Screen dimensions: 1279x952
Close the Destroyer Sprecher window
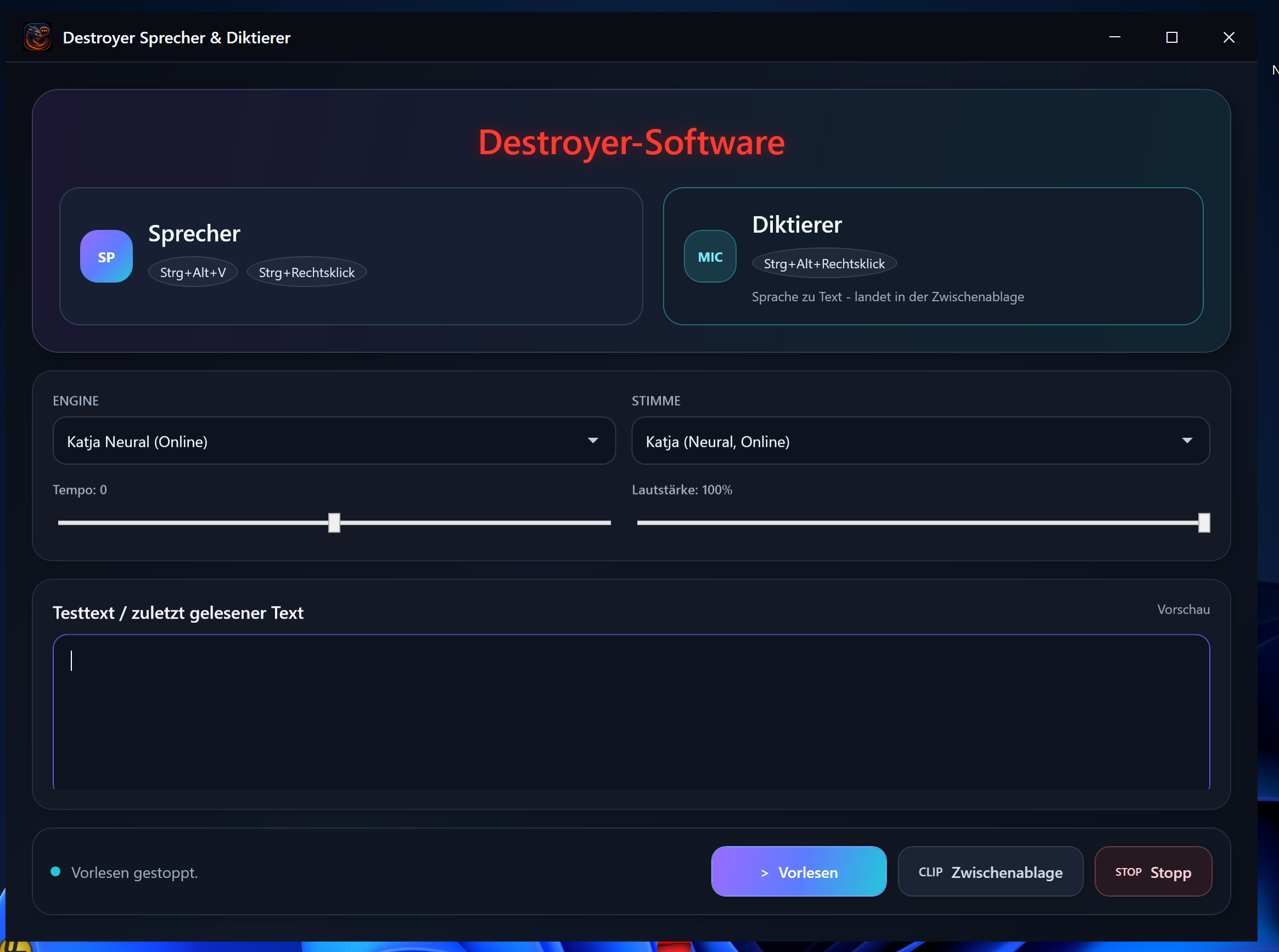(x=1229, y=37)
